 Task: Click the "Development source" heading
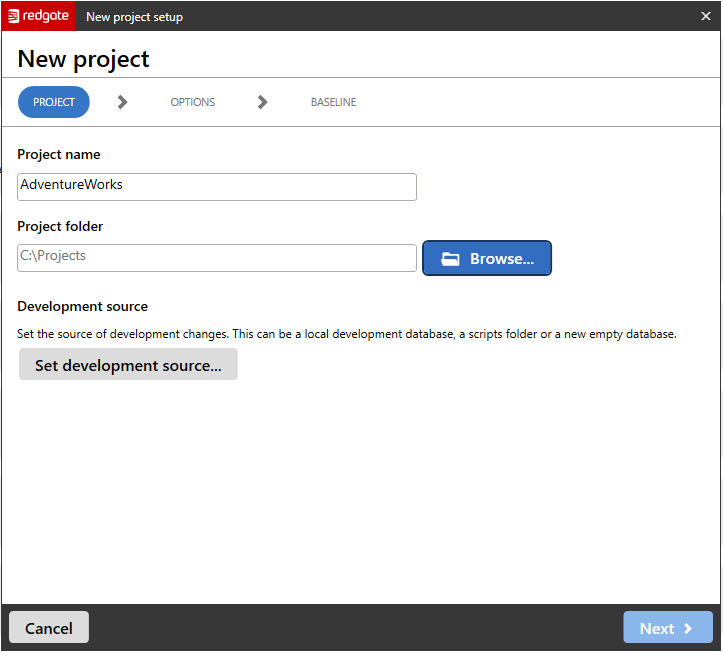(x=83, y=306)
